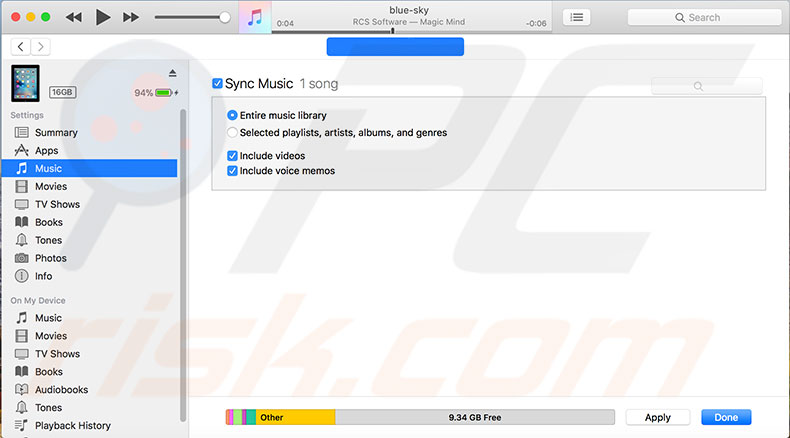Select Selected playlists, artists, albums option
Screen dimensions: 790x438
pos(232,133)
